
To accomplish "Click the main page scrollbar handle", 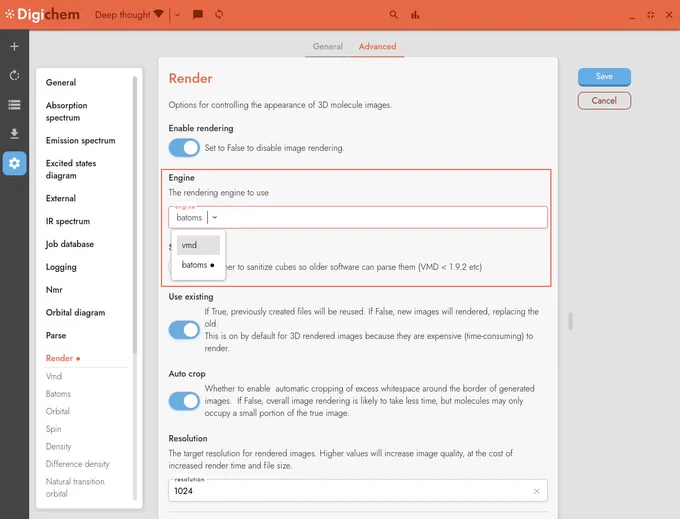I will coord(570,321).
